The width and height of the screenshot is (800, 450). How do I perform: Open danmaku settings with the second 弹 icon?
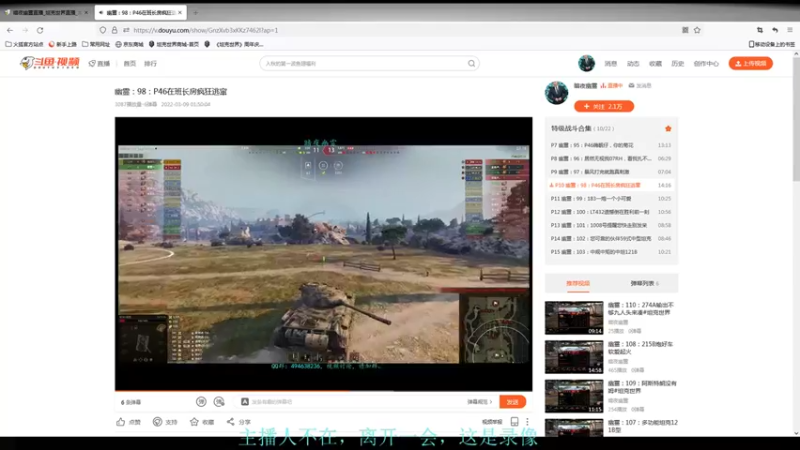pyautogui.click(x=219, y=402)
